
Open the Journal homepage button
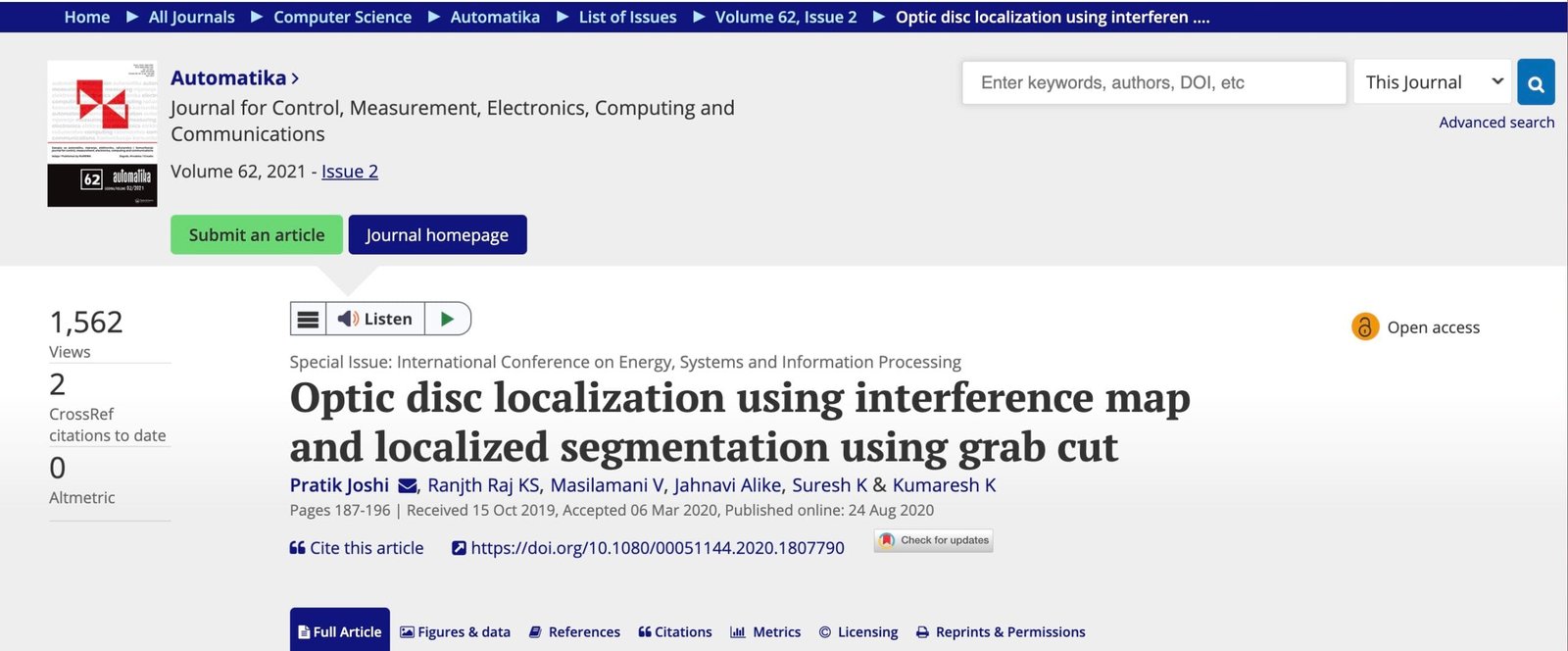point(437,234)
